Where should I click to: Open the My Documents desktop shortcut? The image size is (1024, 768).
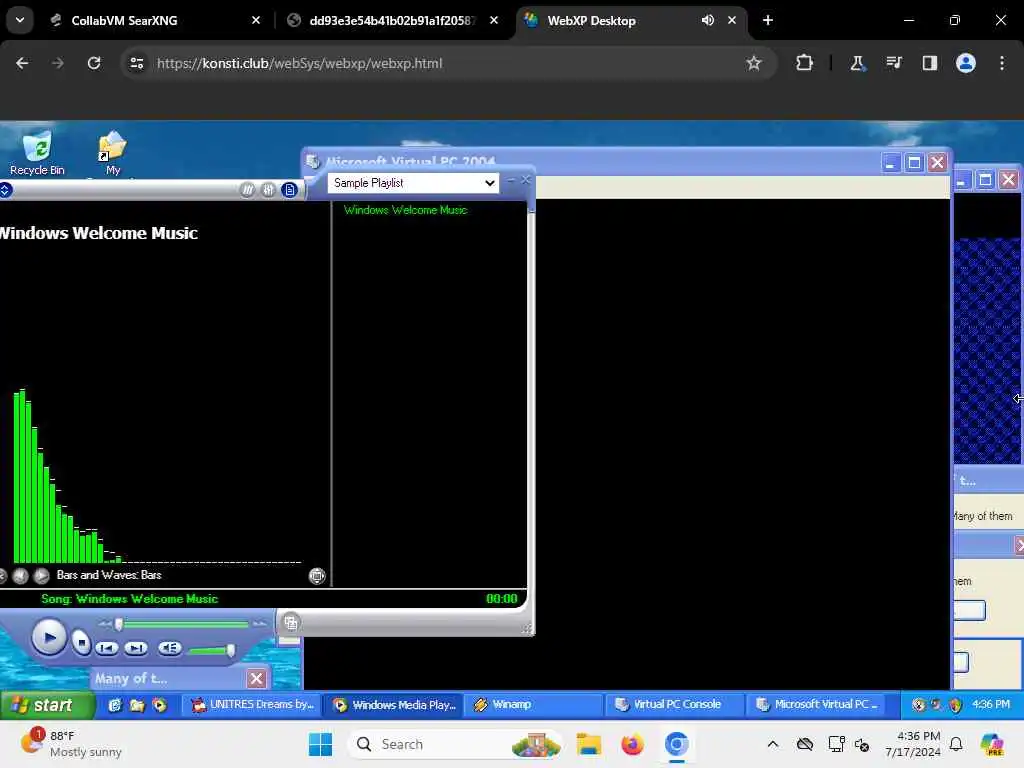112,154
